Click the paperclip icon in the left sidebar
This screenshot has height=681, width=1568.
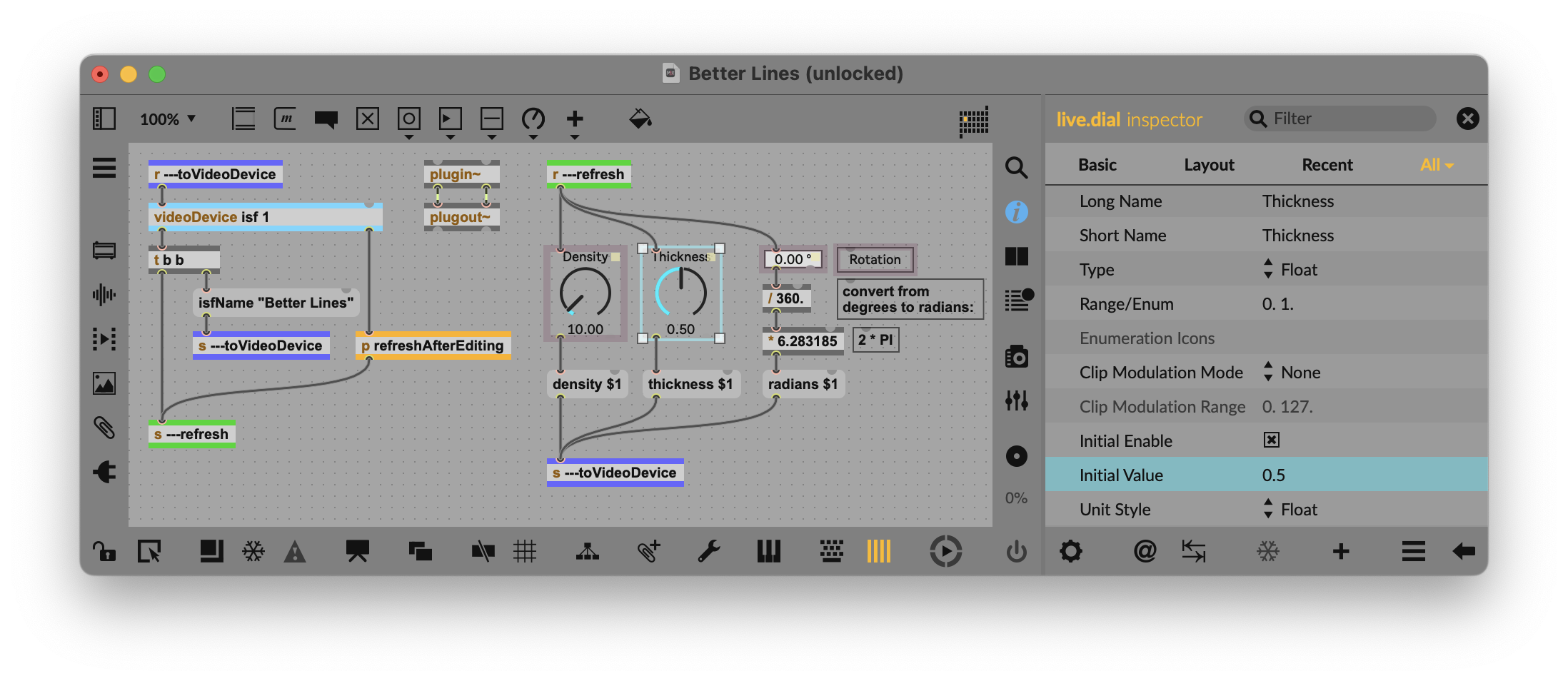click(104, 428)
